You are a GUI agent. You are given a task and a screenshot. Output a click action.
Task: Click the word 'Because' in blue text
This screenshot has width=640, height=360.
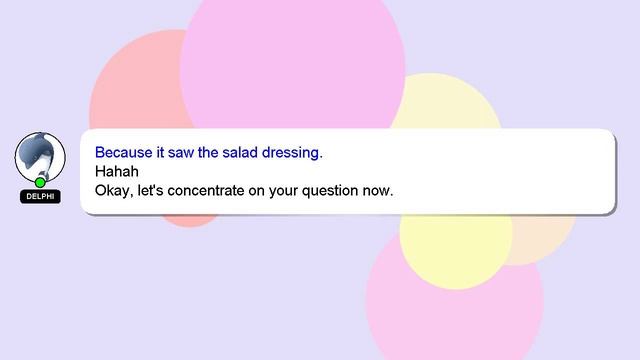(124, 152)
